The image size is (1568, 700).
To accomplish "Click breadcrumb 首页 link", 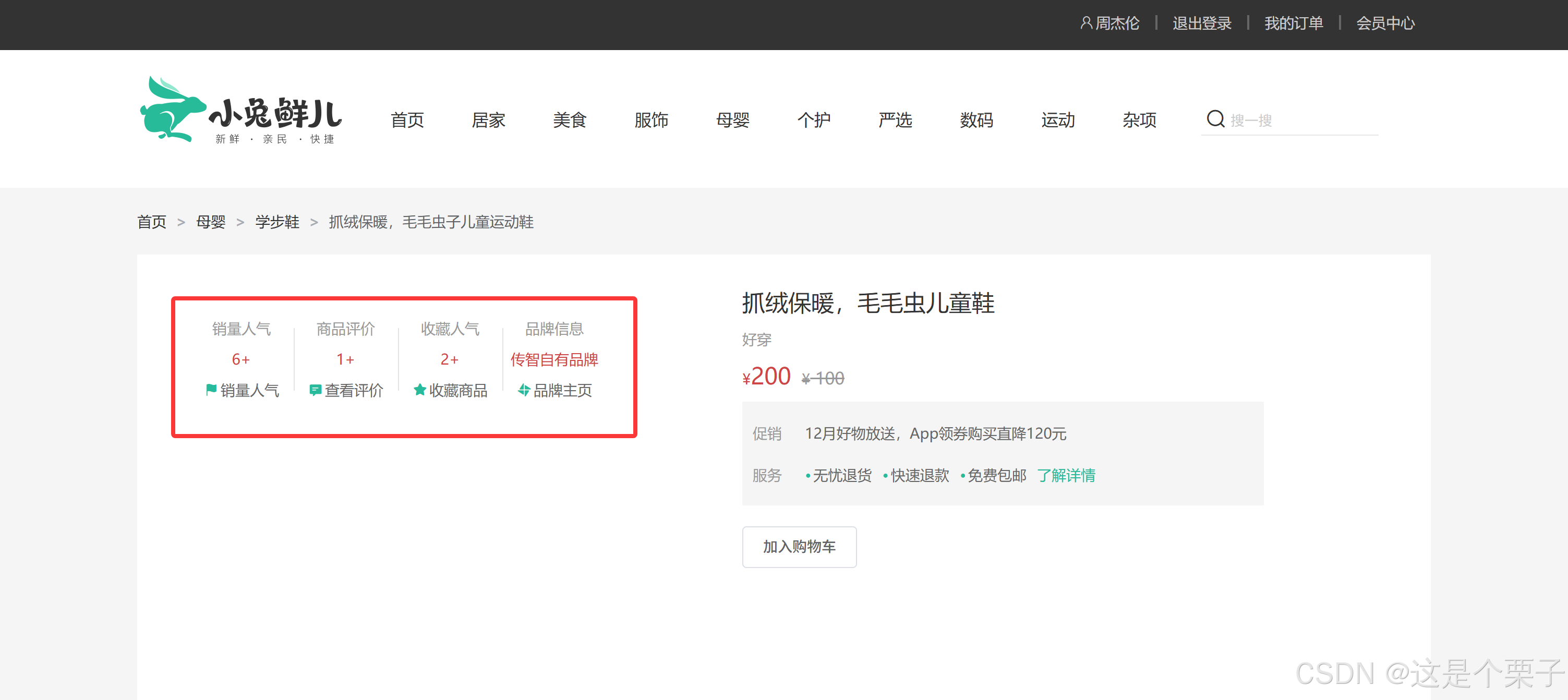I will (152, 222).
